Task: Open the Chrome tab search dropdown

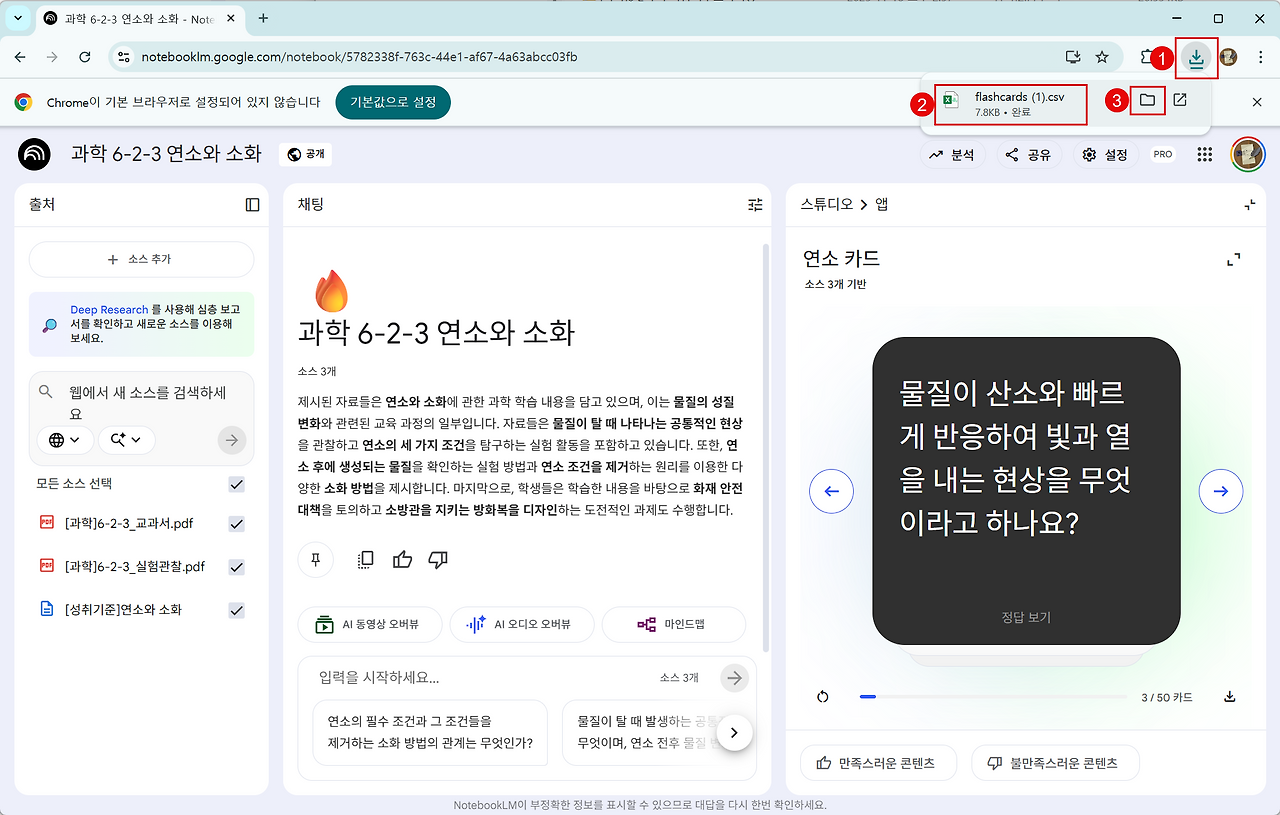Action: 18,18
